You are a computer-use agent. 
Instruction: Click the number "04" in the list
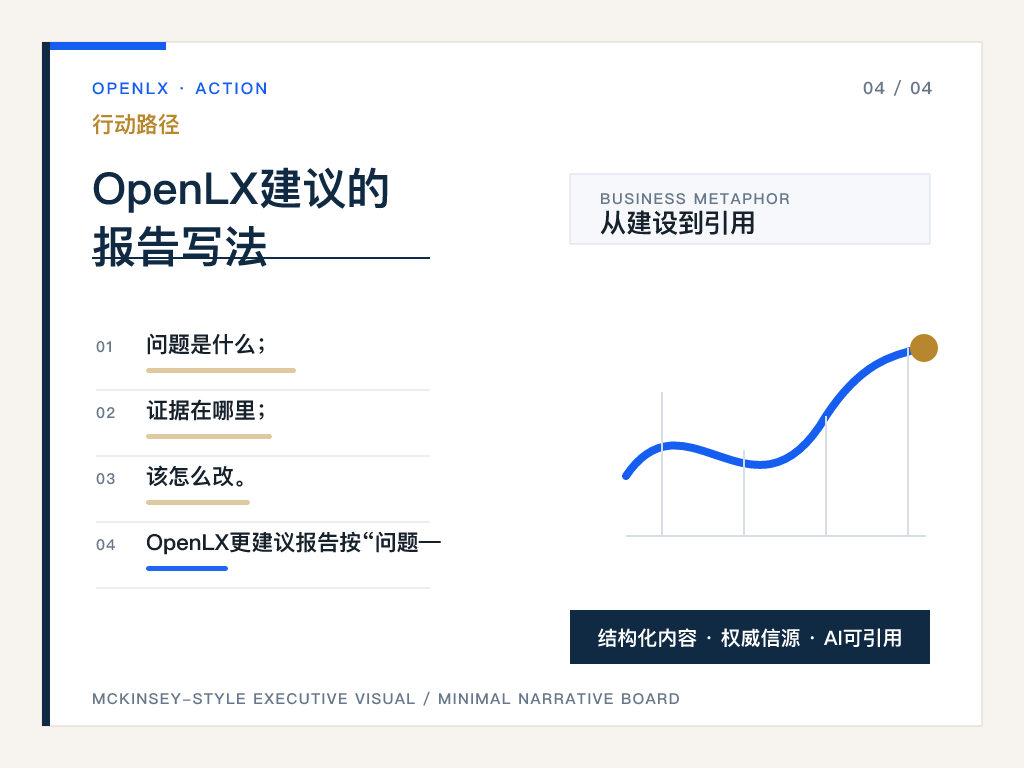coord(105,545)
